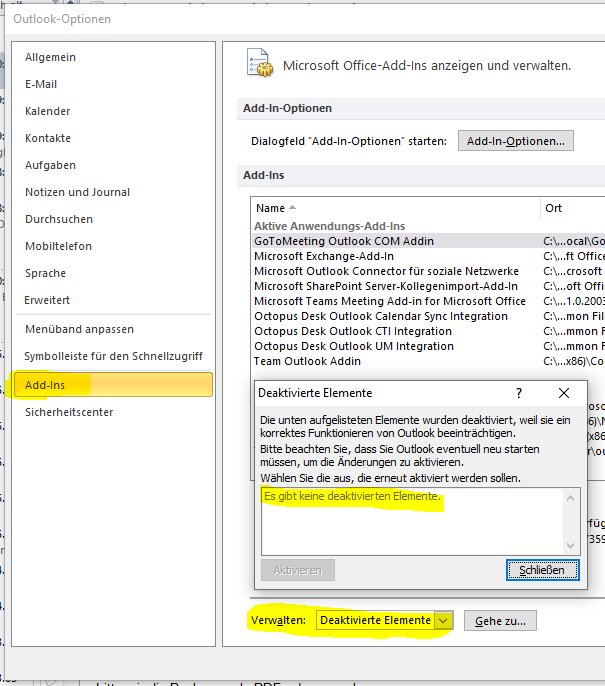This screenshot has height=686, width=605.
Task: Select Team Outlook Addin row
Action: (429, 361)
